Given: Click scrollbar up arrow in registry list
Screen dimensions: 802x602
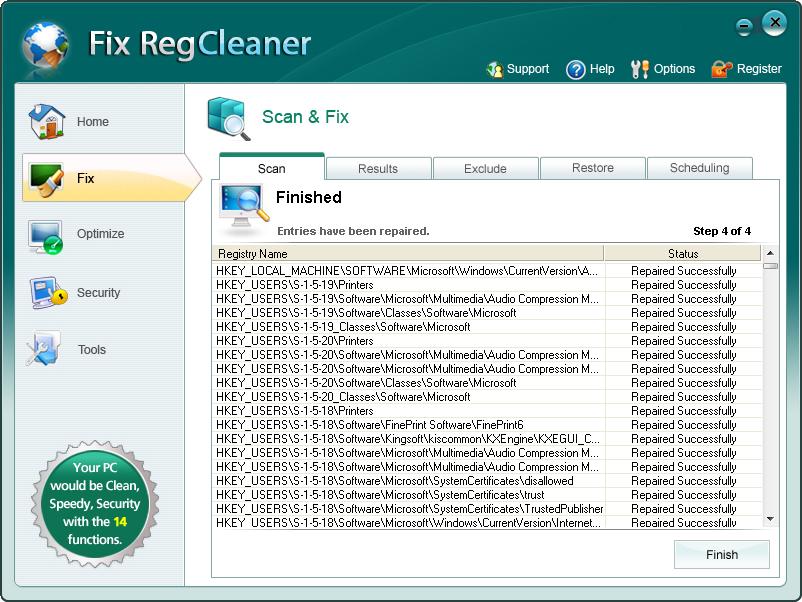Looking at the screenshot, I should (770, 254).
